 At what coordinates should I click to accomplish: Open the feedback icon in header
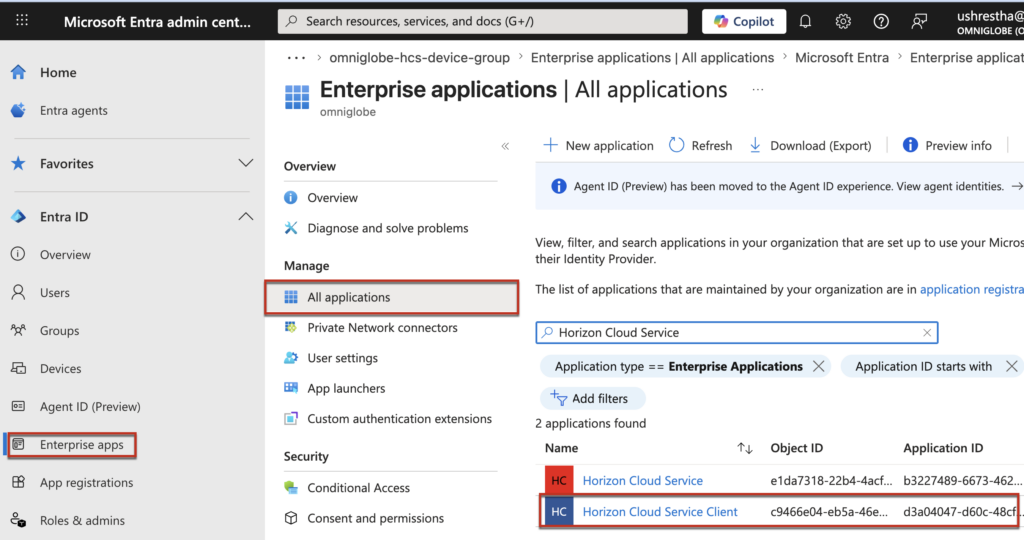click(919, 21)
